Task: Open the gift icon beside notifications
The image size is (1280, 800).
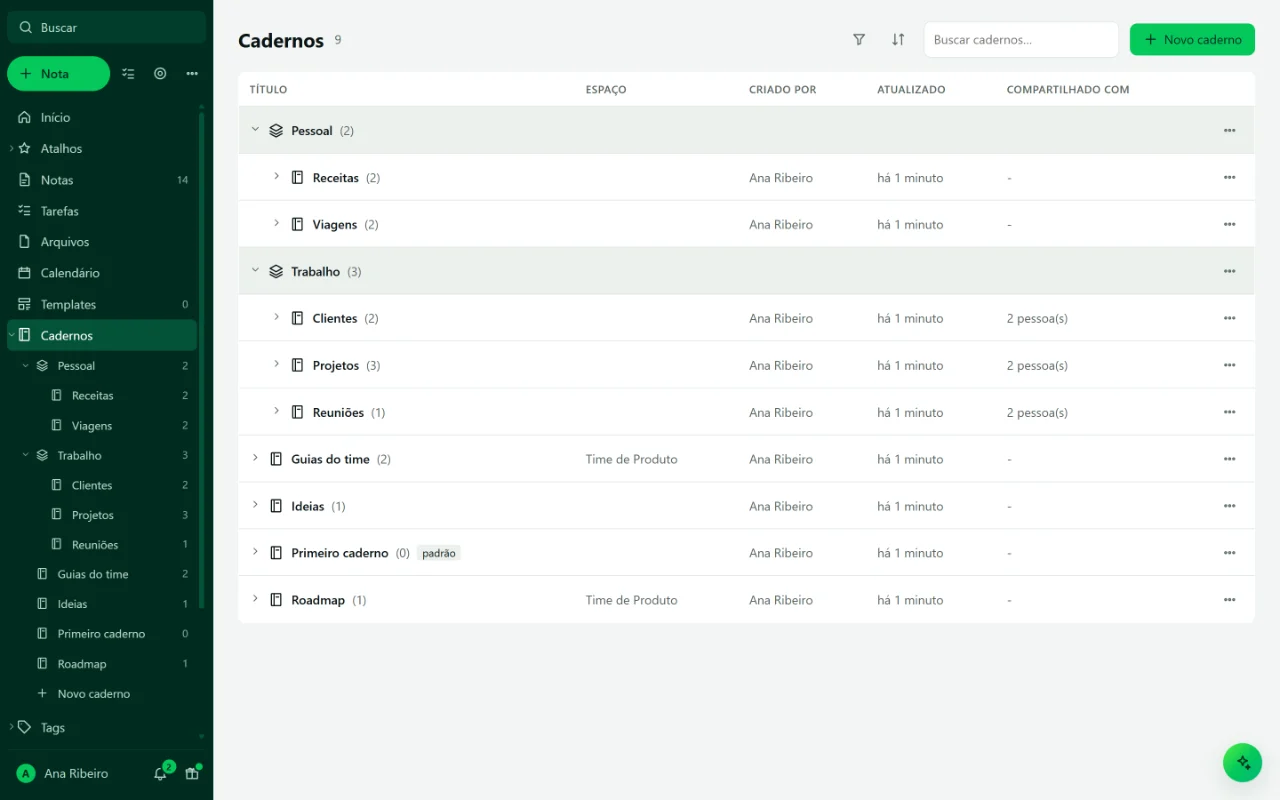Action: 192,773
